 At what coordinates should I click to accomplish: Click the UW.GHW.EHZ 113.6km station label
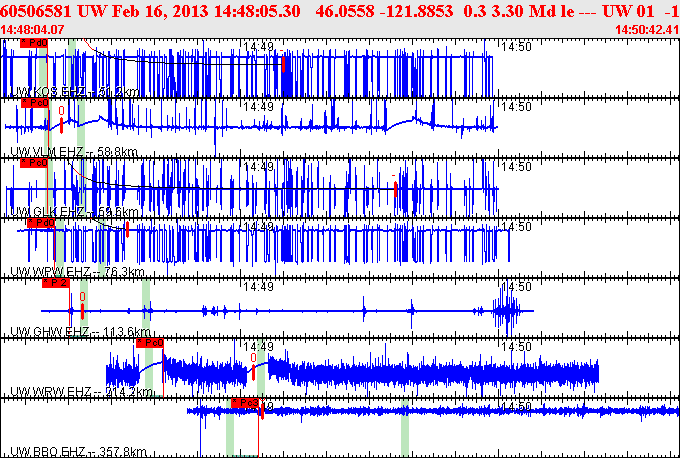pyautogui.click(x=80, y=332)
